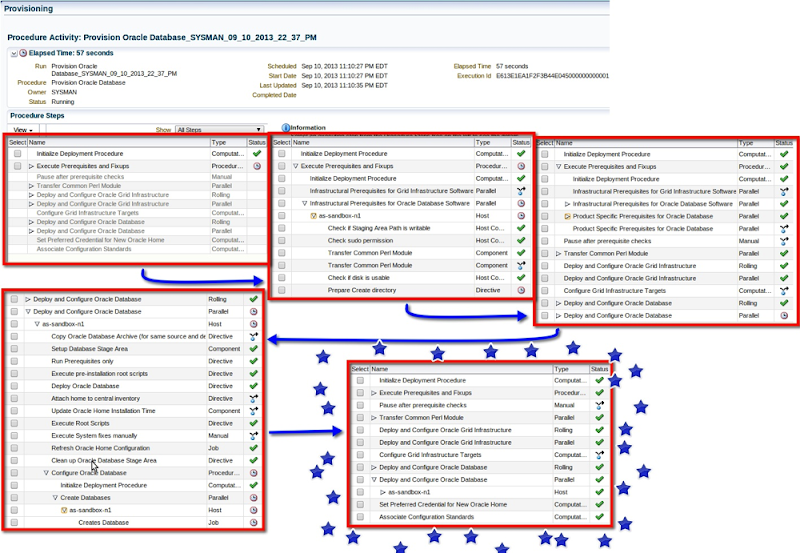
Task: Click the Provisioning page title
Action: [x=28, y=9]
